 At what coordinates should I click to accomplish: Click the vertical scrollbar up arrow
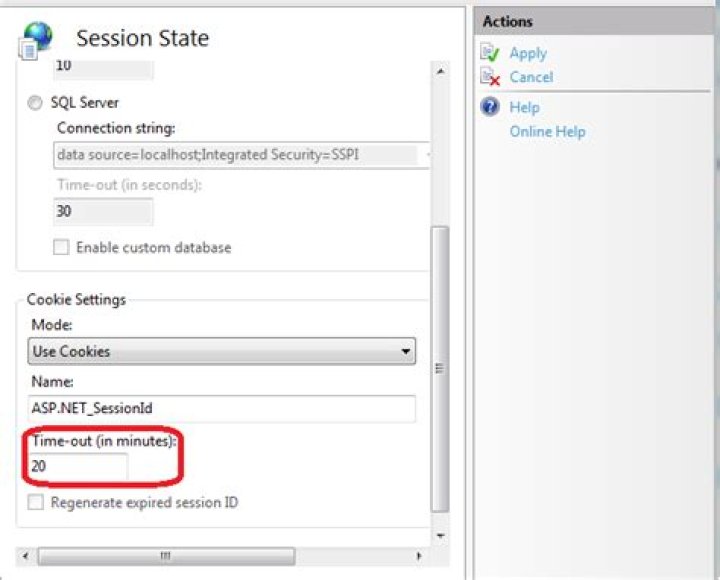point(440,72)
